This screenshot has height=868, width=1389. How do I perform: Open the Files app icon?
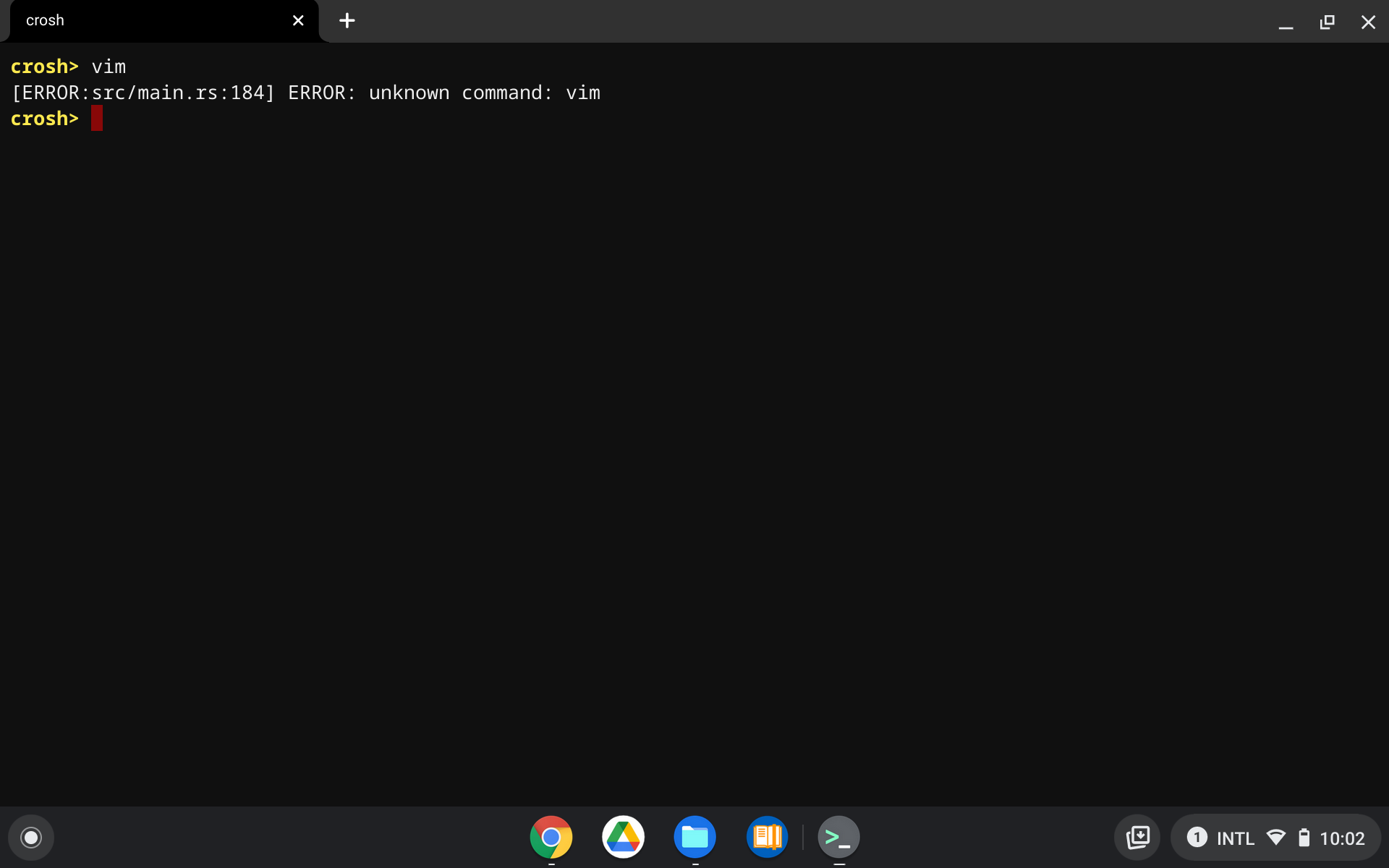point(694,837)
